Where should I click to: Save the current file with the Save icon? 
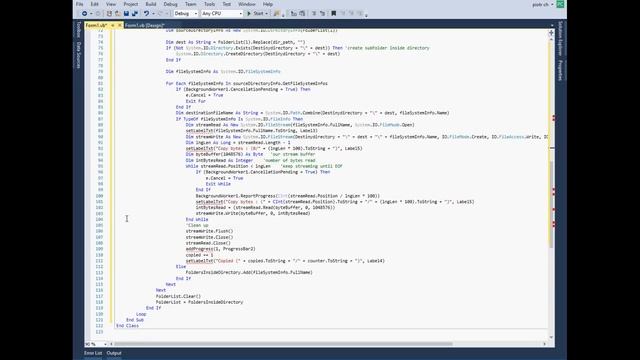pos(126,13)
